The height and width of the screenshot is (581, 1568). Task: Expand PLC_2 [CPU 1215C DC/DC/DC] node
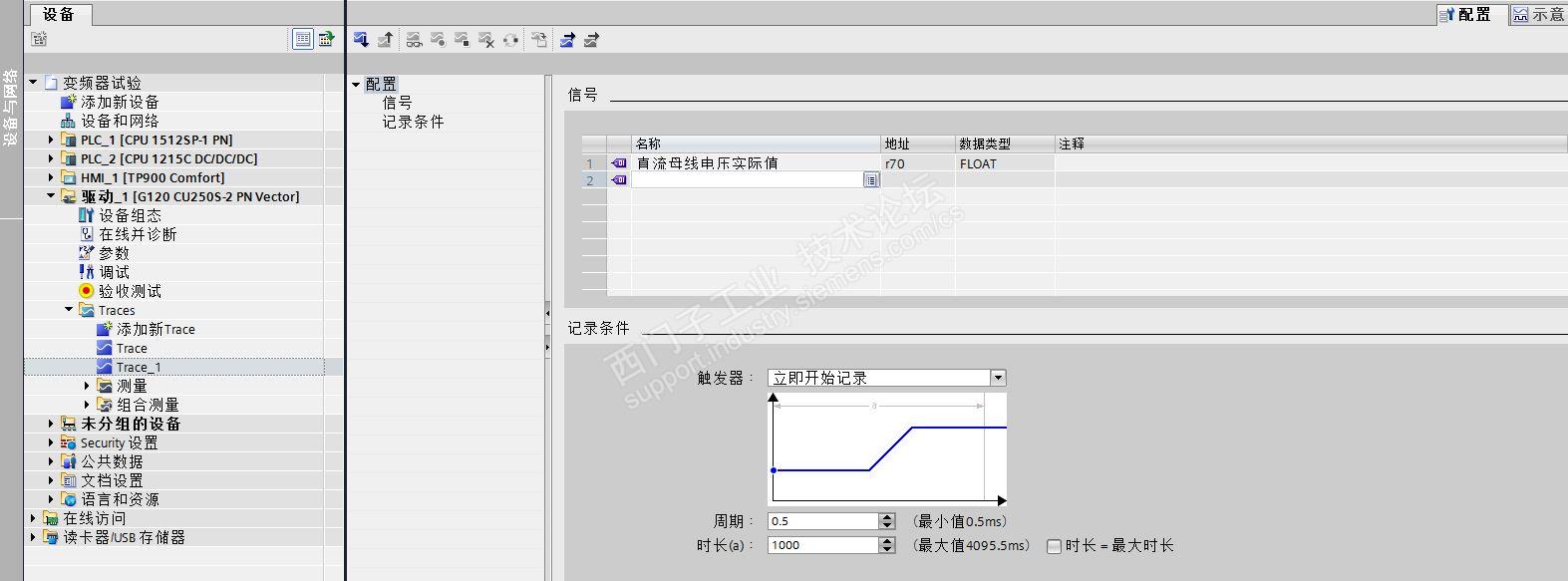51,158
